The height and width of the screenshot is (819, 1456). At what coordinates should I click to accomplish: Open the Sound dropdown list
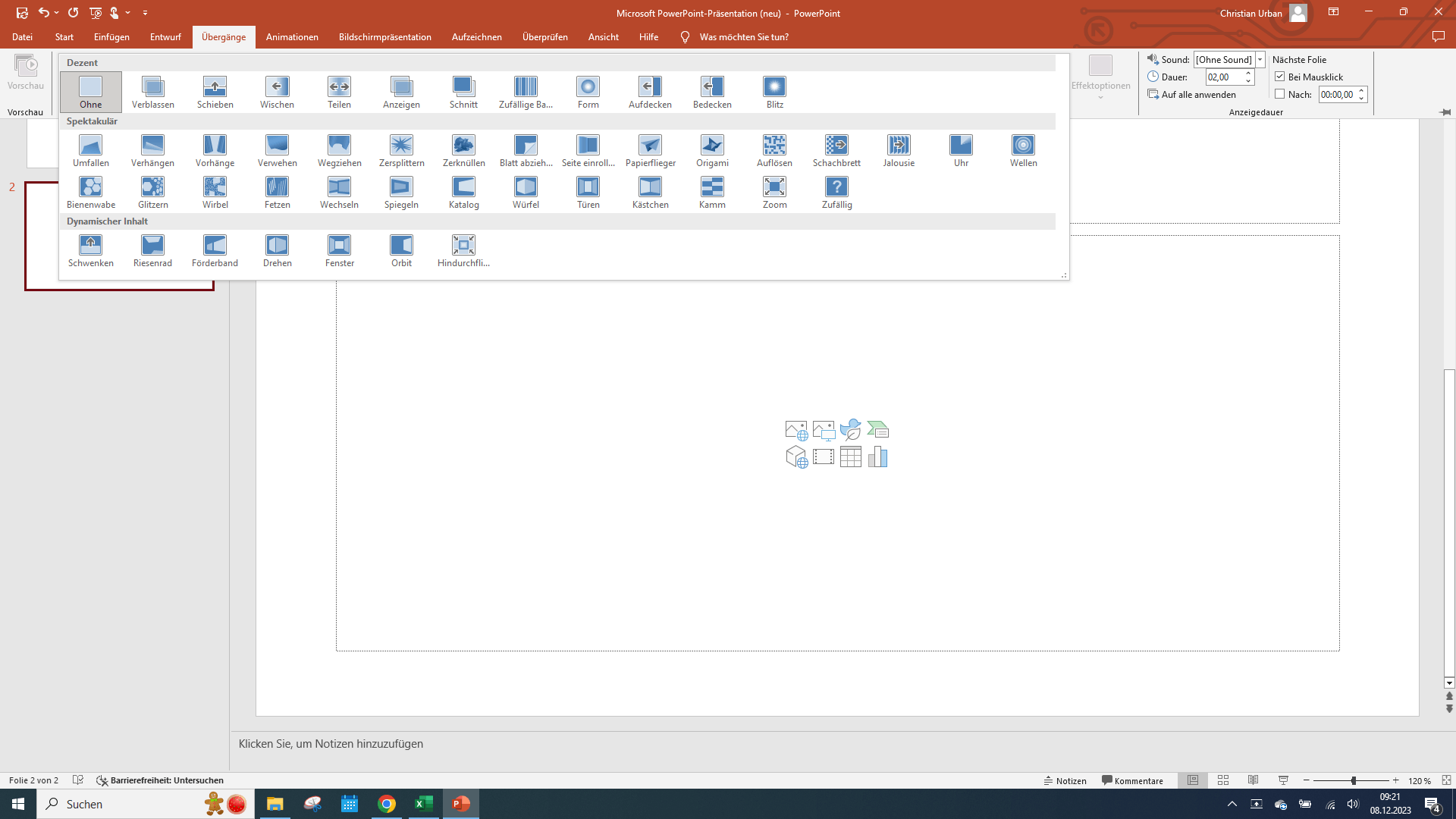[1260, 60]
